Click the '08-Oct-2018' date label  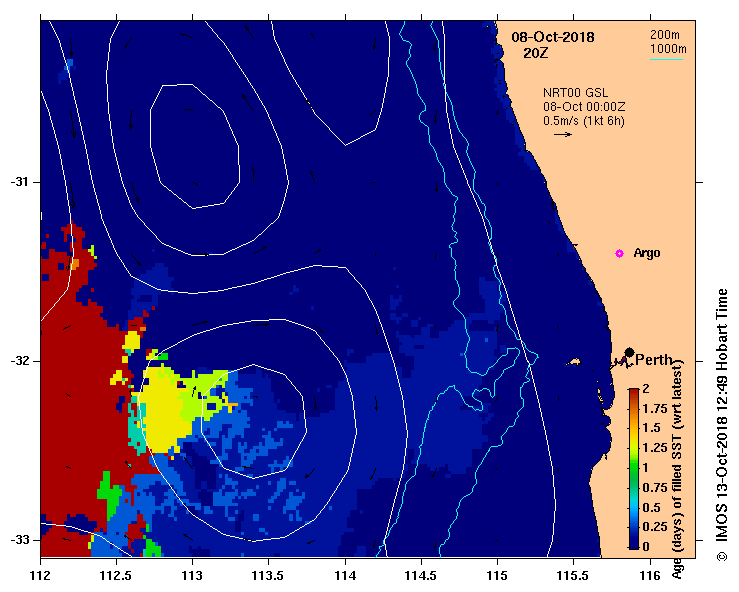click(553, 37)
